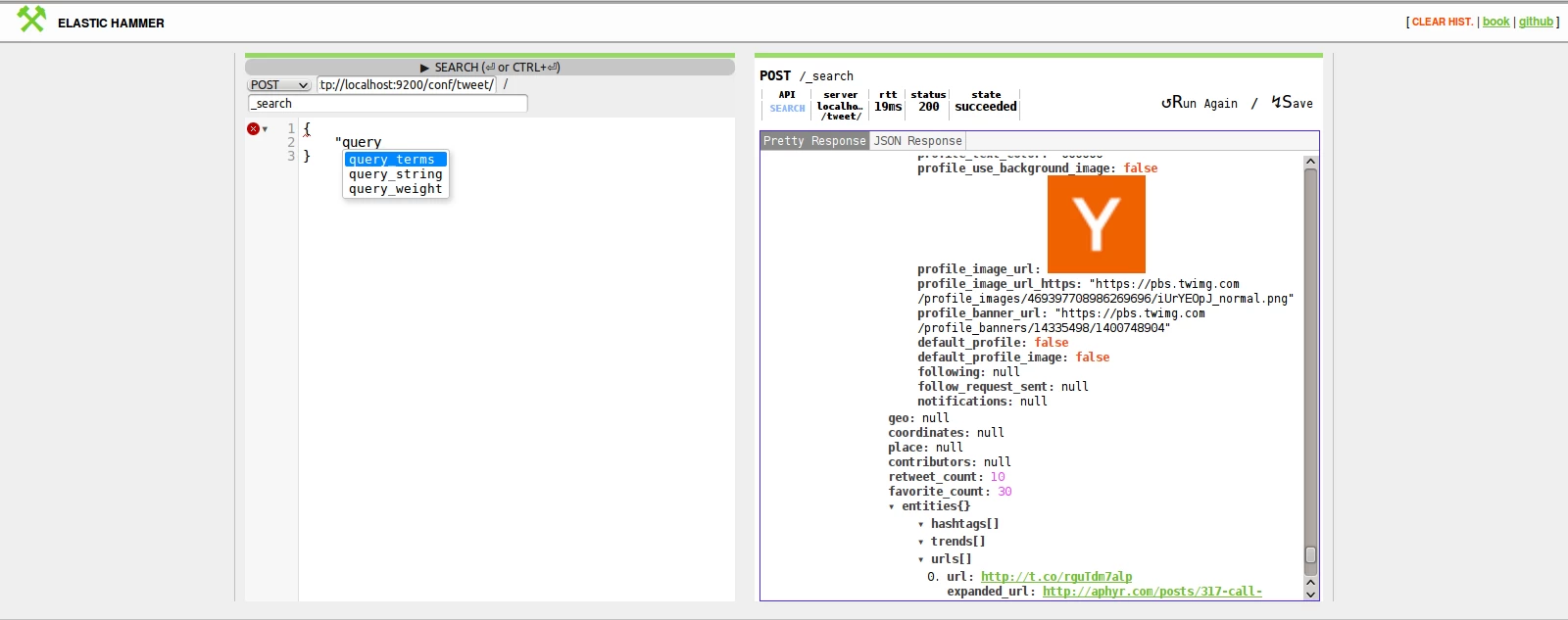
Task: Click the SEARCH API label
Action: coord(787,109)
